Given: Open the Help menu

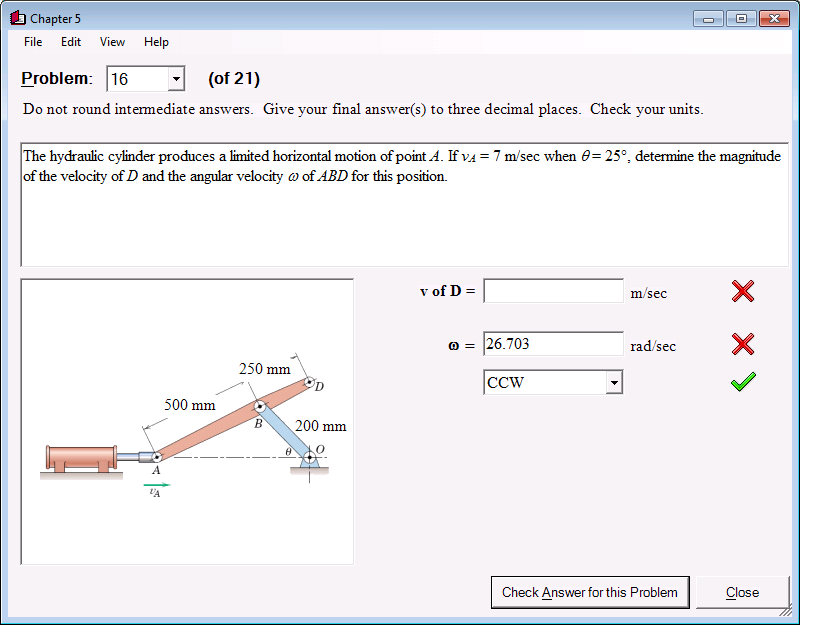Looking at the screenshot, I should [x=156, y=42].
